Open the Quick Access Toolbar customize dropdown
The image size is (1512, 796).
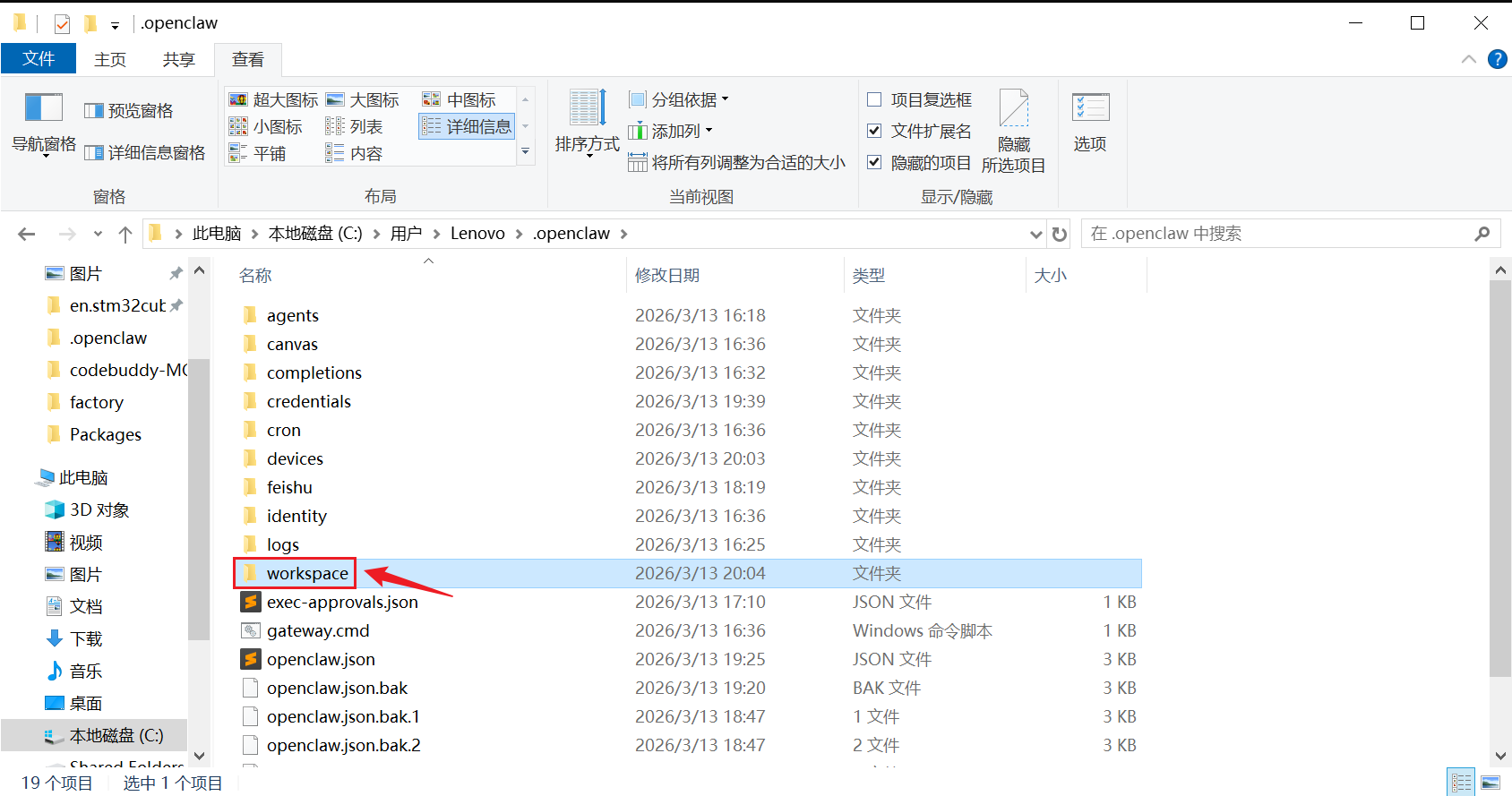115,25
